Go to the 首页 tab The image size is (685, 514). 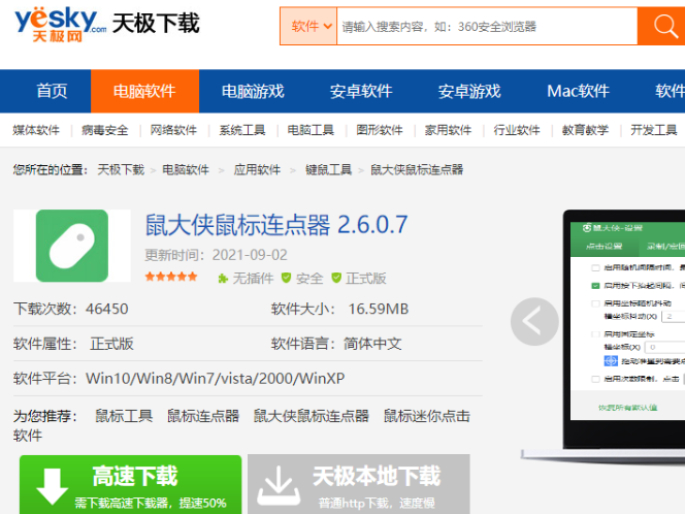point(52,91)
